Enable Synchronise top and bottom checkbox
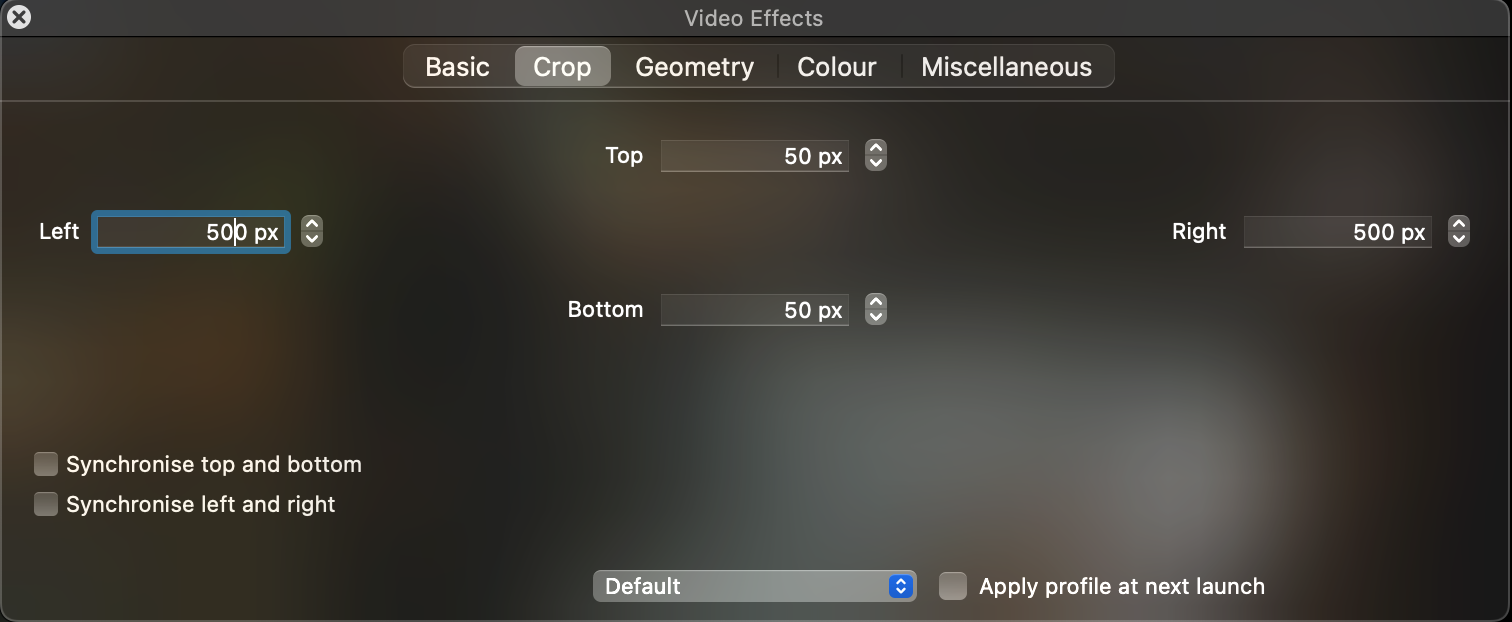 46,464
